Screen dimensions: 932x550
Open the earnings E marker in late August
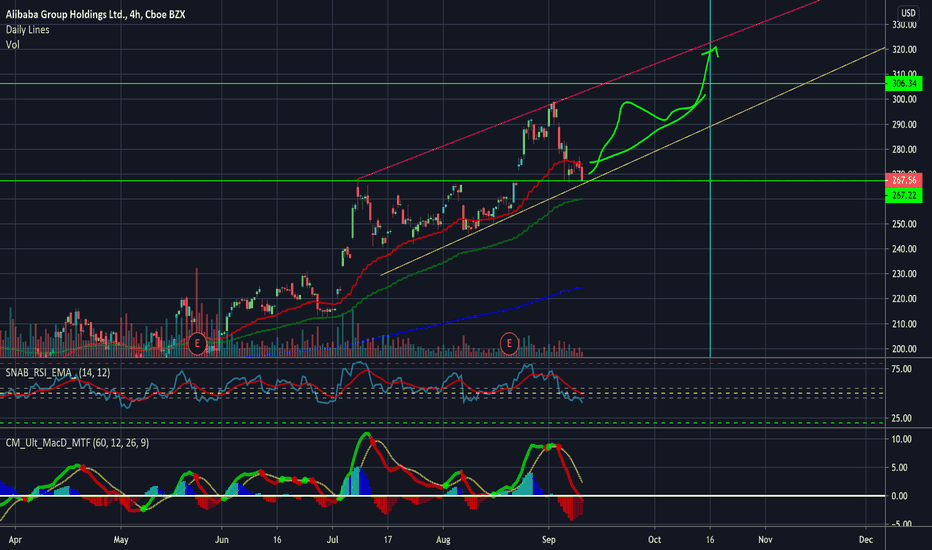(509, 343)
